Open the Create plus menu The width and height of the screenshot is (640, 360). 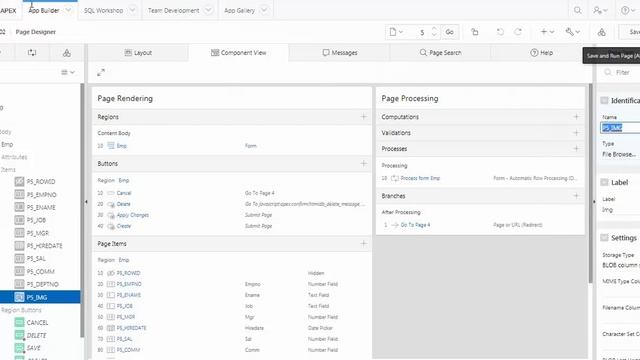pos(547,32)
